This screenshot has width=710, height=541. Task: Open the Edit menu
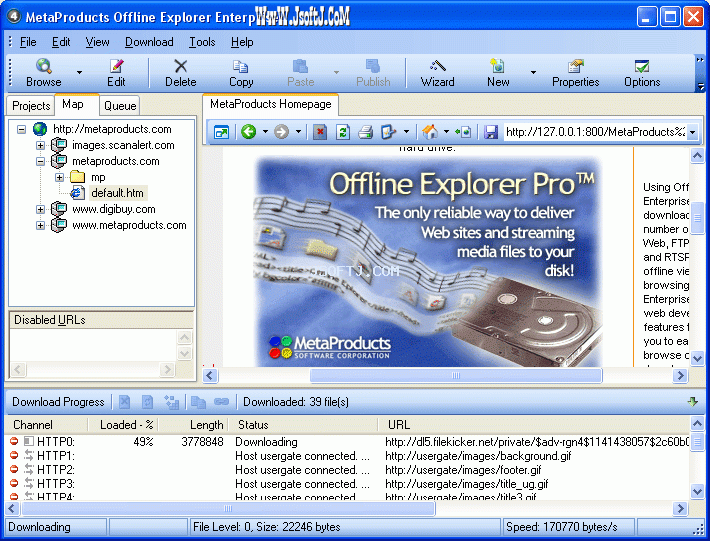click(x=61, y=42)
